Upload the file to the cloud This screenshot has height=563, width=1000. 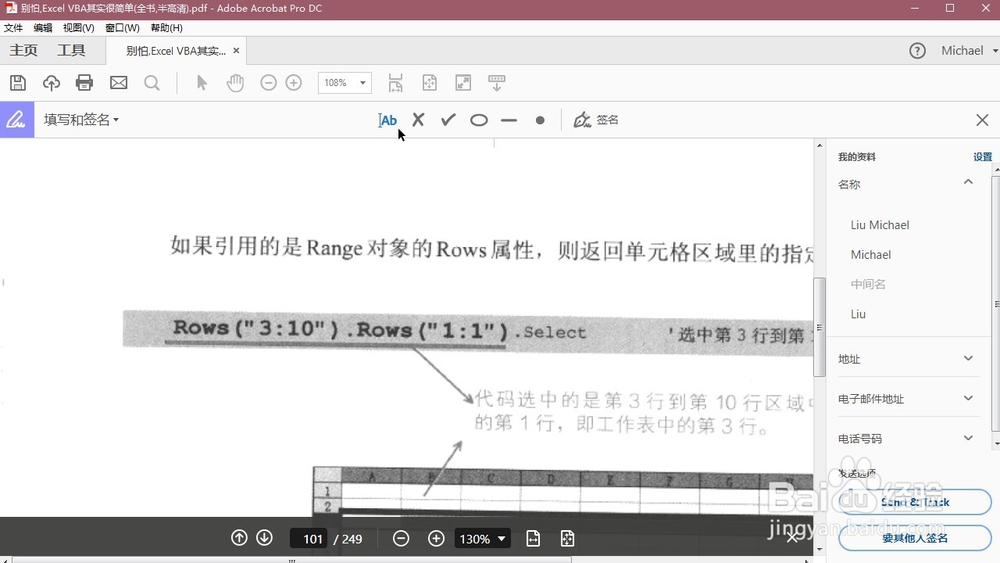point(52,83)
